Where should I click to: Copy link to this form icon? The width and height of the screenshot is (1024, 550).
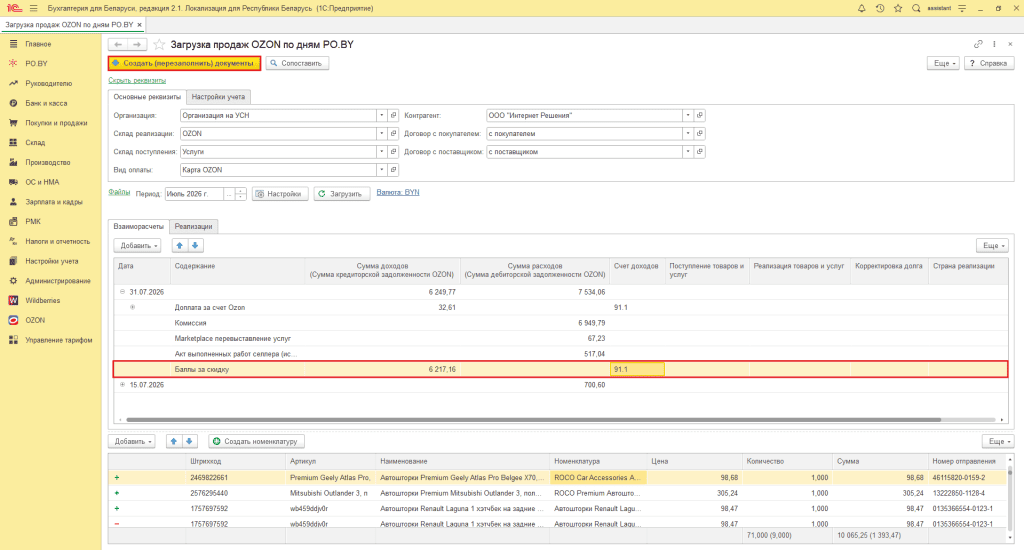(978, 44)
